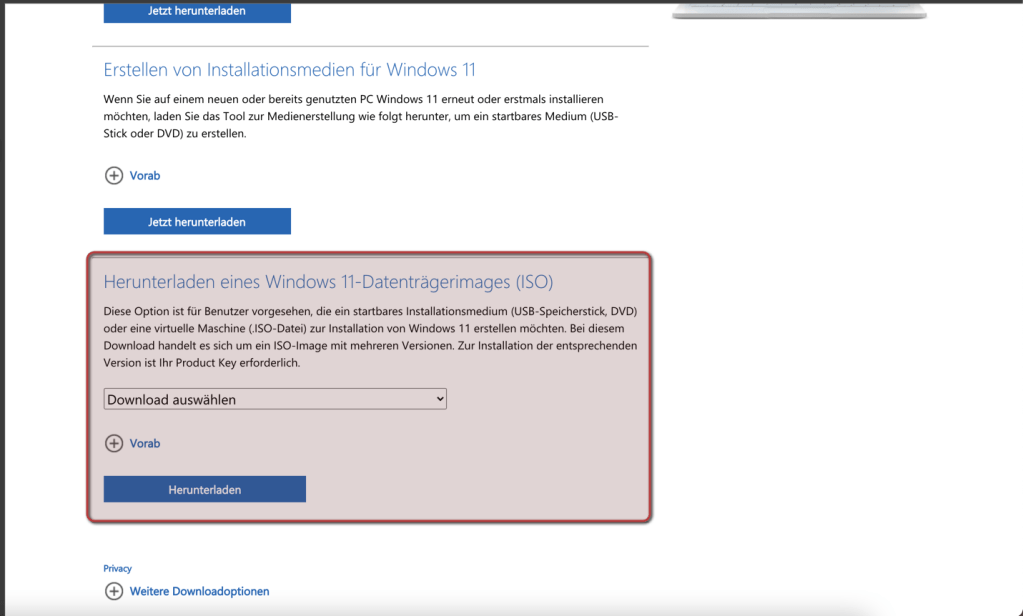1023x616 pixels.
Task: Click the arrow of Download auswählen combo box
Action: click(439, 399)
